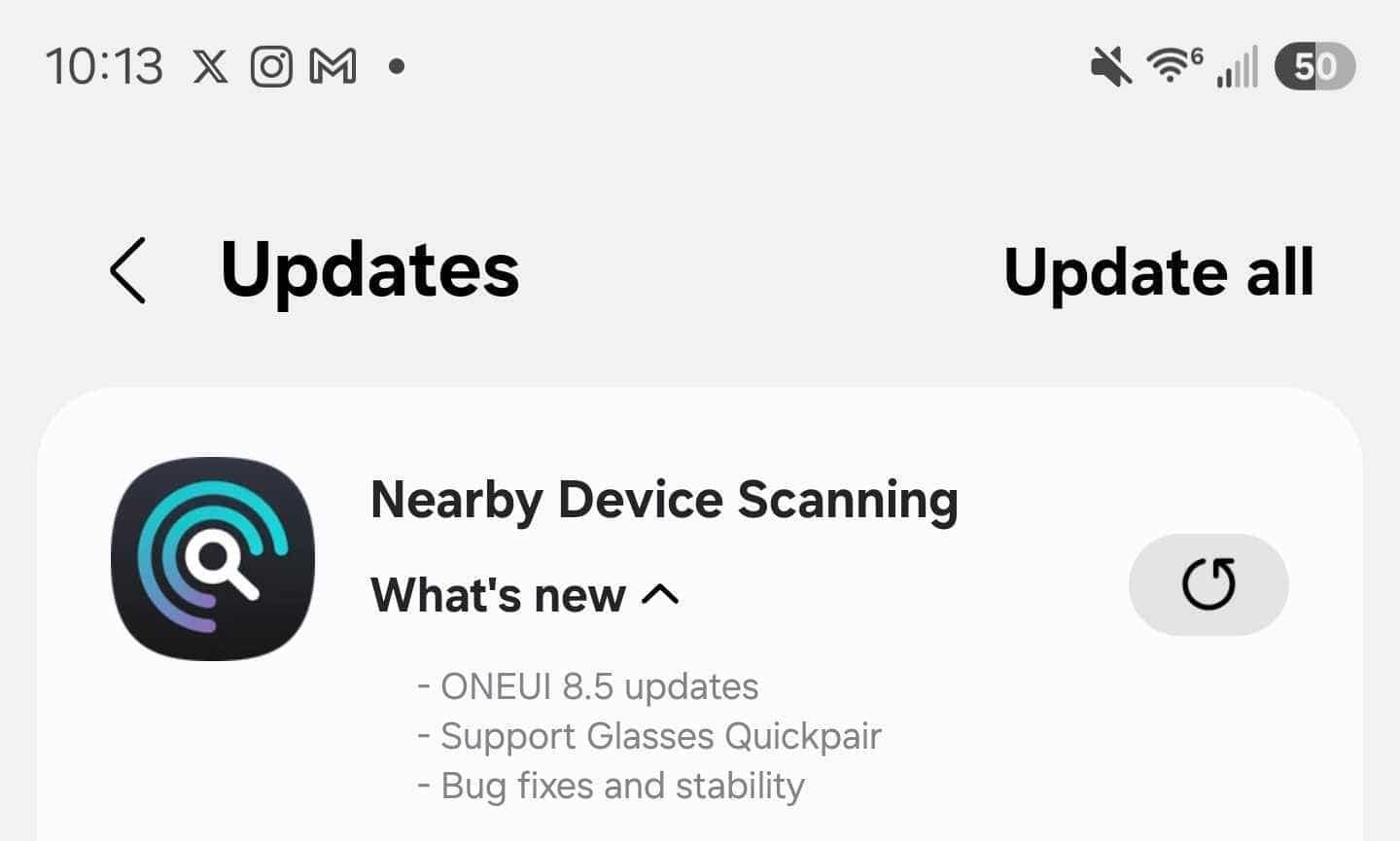This screenshot has height=841, width=1400.
Task: Tap the Wi-Fi 6 status icon
Action: (1174, 65)
